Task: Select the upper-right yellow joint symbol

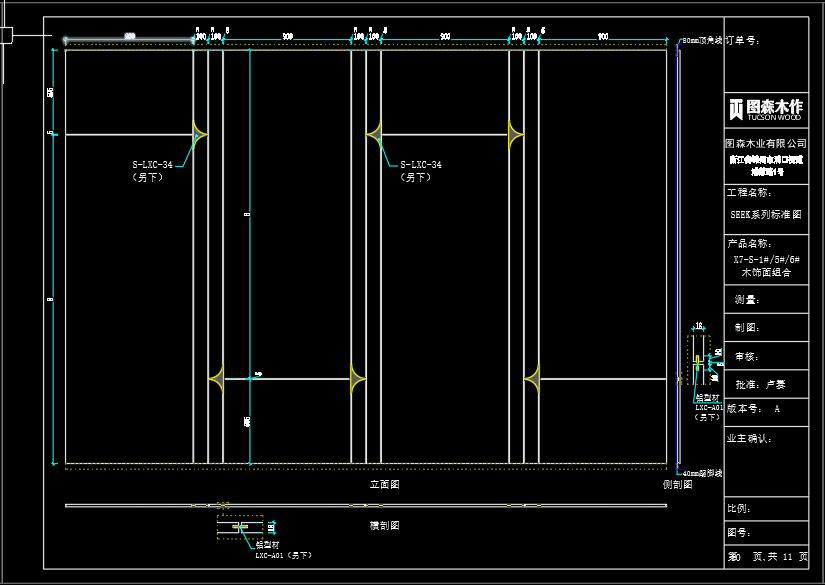Action: (514, 132)
